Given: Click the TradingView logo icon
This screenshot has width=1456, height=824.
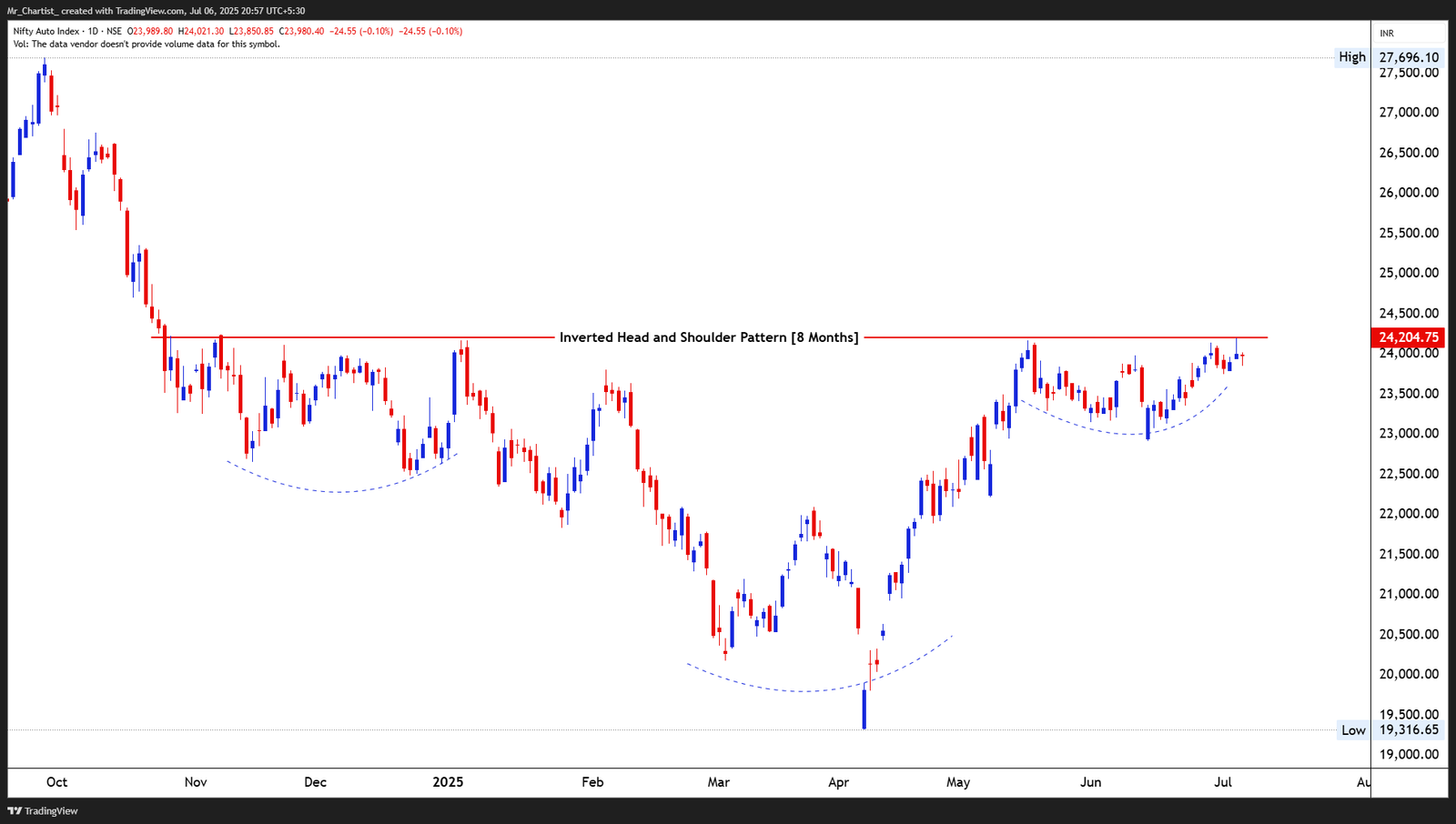Looking at the screenshot, I should pos(14,810).
